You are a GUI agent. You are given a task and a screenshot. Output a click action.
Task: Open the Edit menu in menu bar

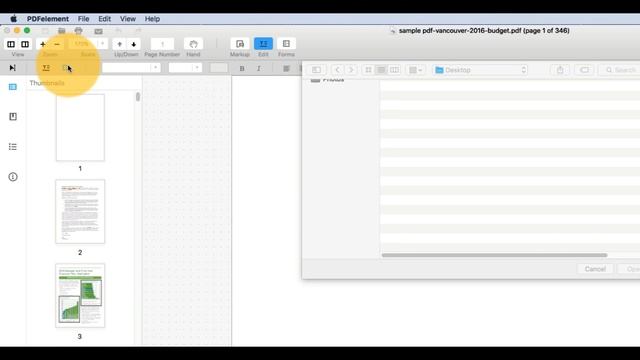(x=104, y=19)
